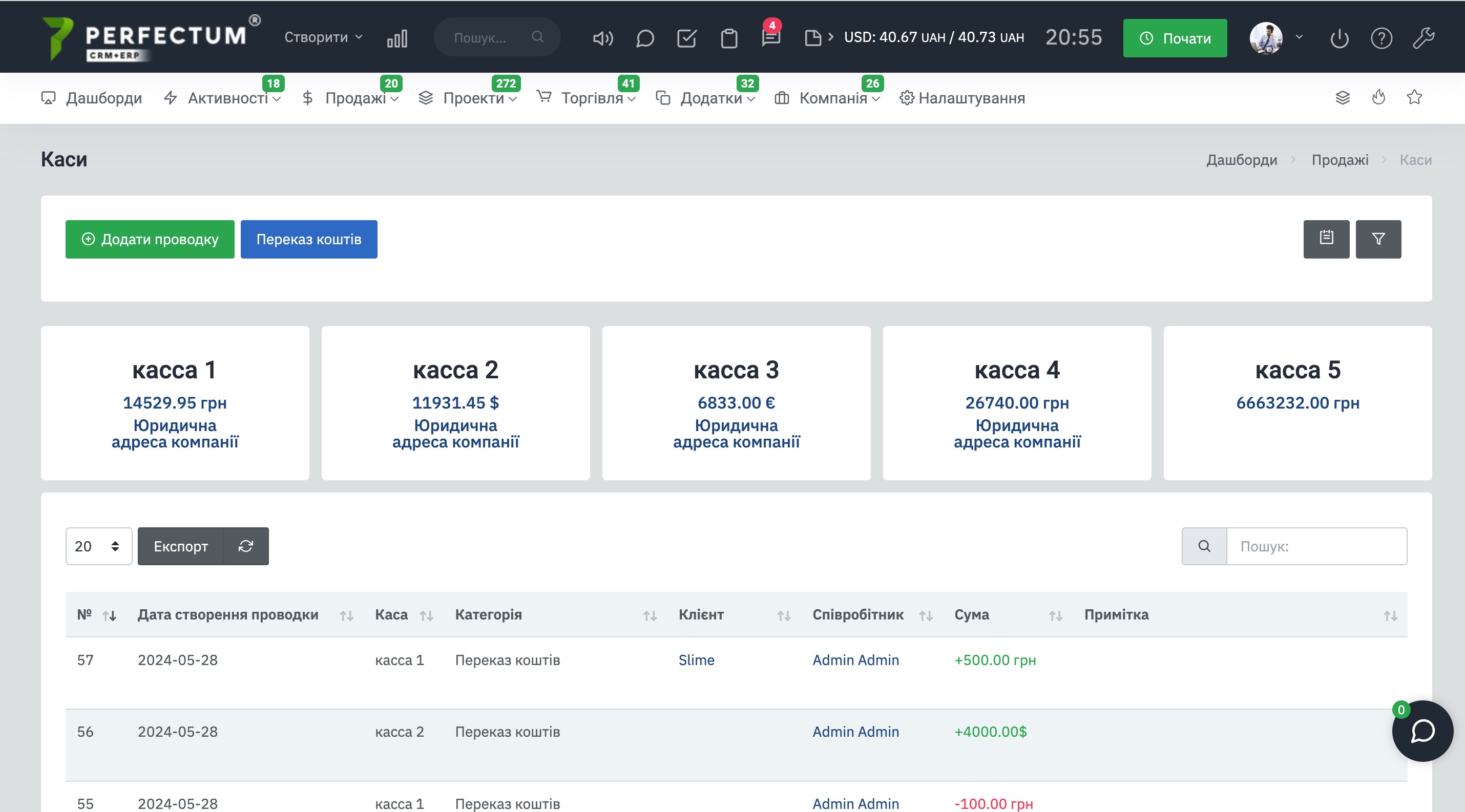Expand the Проекти menu

[468, 98]
